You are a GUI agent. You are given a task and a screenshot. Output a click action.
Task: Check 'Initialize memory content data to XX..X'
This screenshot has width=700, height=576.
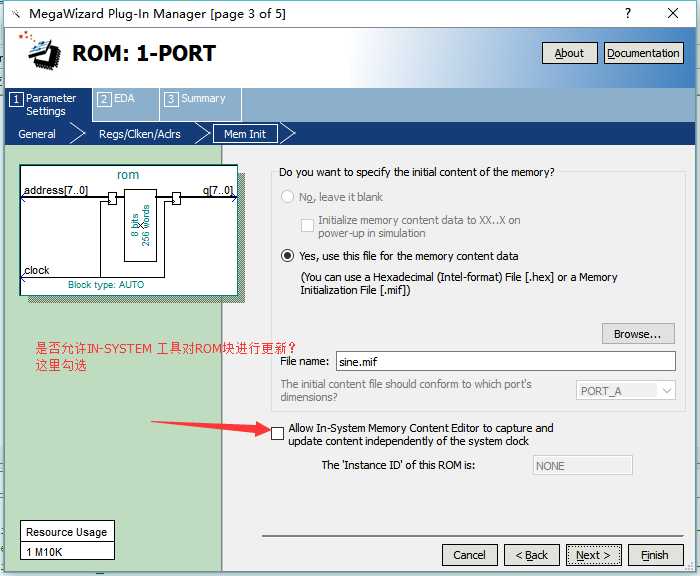[x=307, y=225]
